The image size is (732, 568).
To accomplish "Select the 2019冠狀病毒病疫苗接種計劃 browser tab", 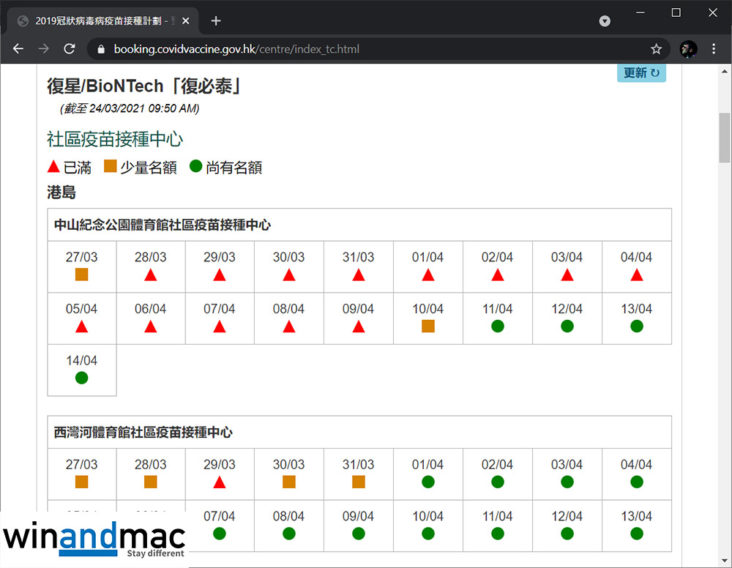I will (96, 20).
